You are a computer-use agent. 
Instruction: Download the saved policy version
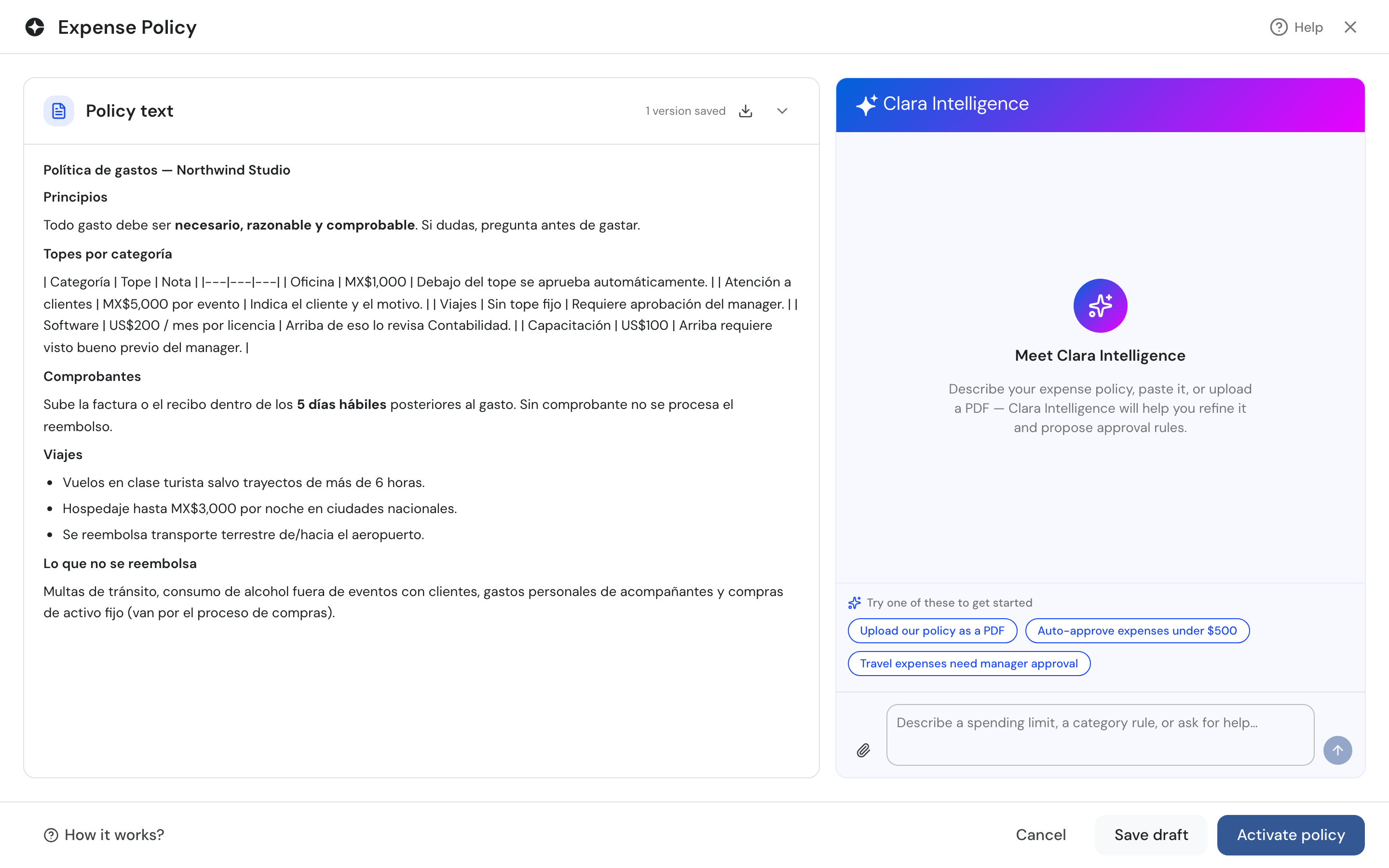(745, 111)
